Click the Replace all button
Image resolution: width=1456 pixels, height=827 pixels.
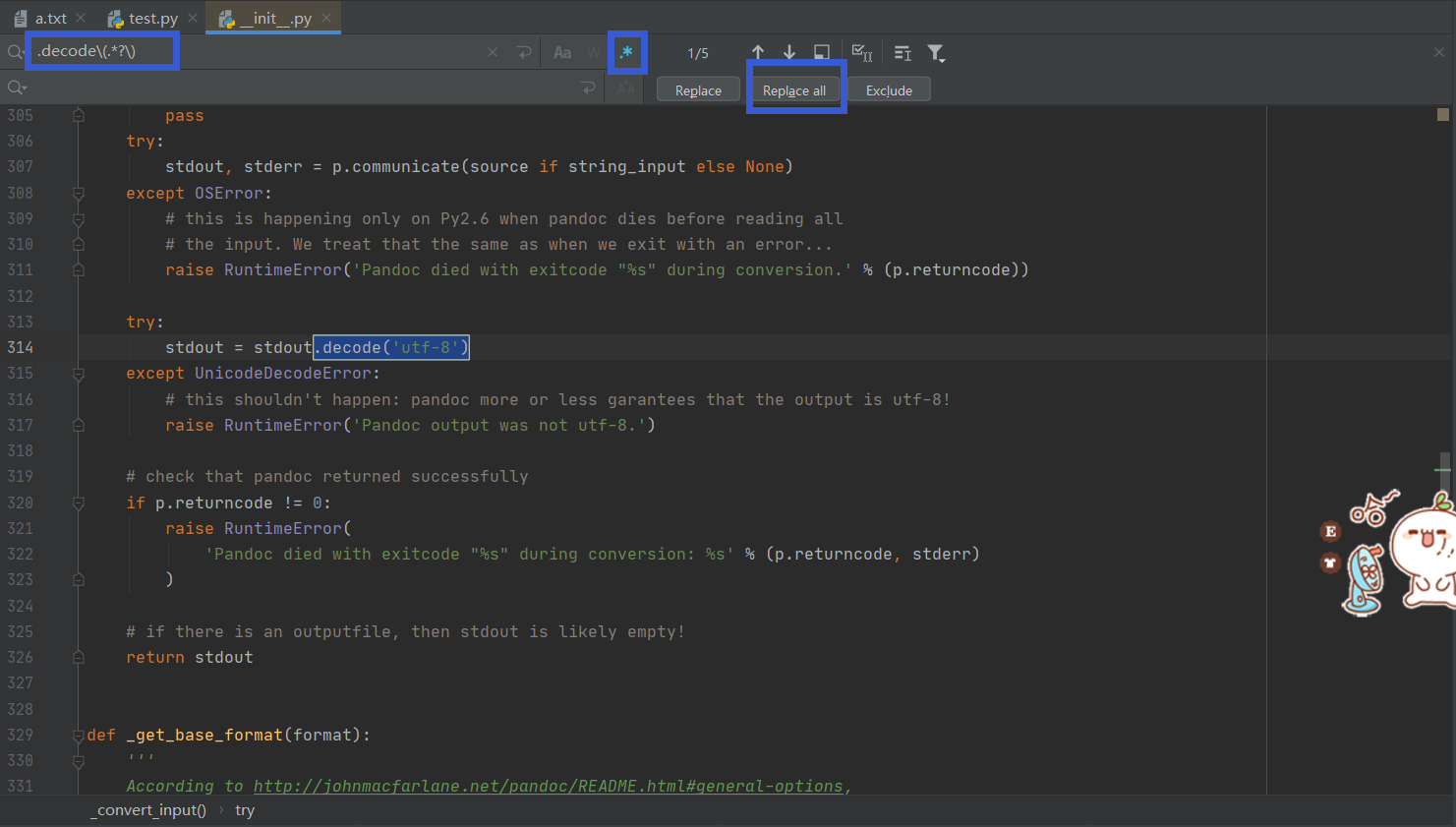coord(794,90)
